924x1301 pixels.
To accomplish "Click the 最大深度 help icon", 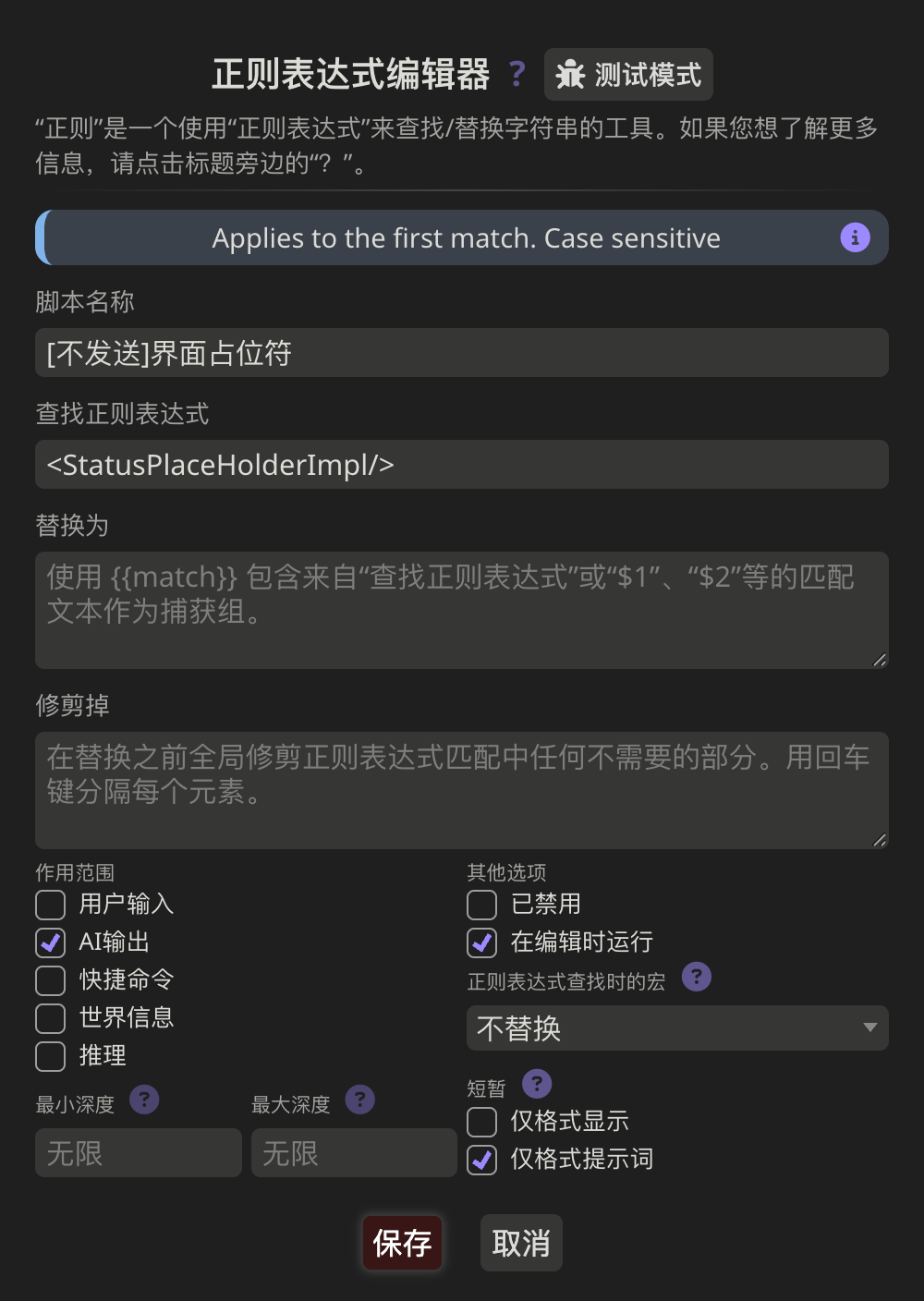I will click(359, 1100).
